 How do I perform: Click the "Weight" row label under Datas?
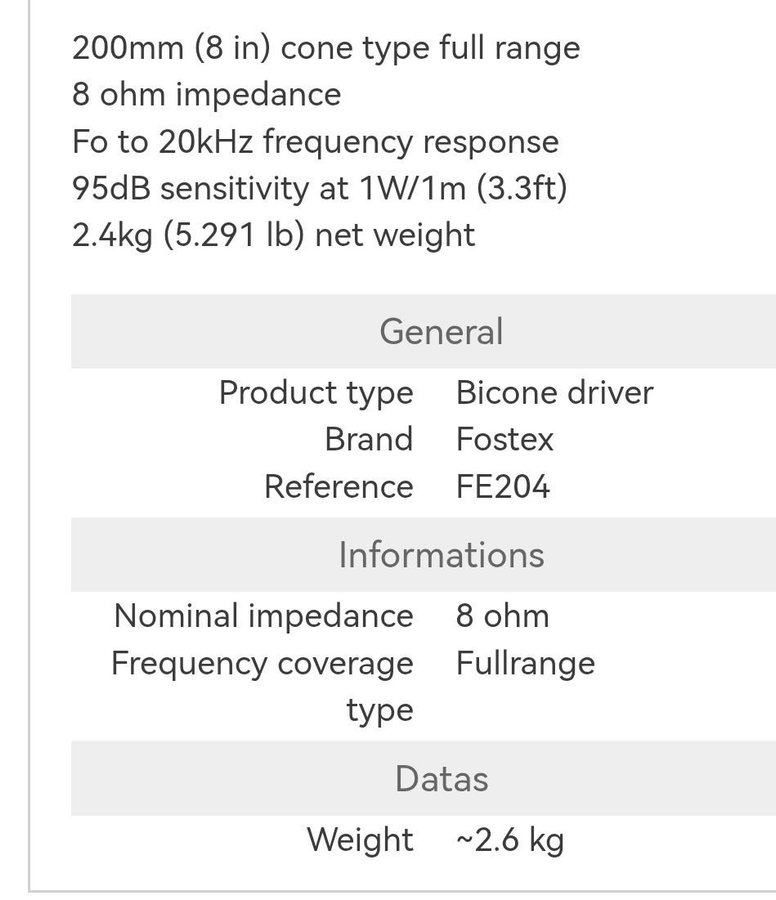(359, 840)
